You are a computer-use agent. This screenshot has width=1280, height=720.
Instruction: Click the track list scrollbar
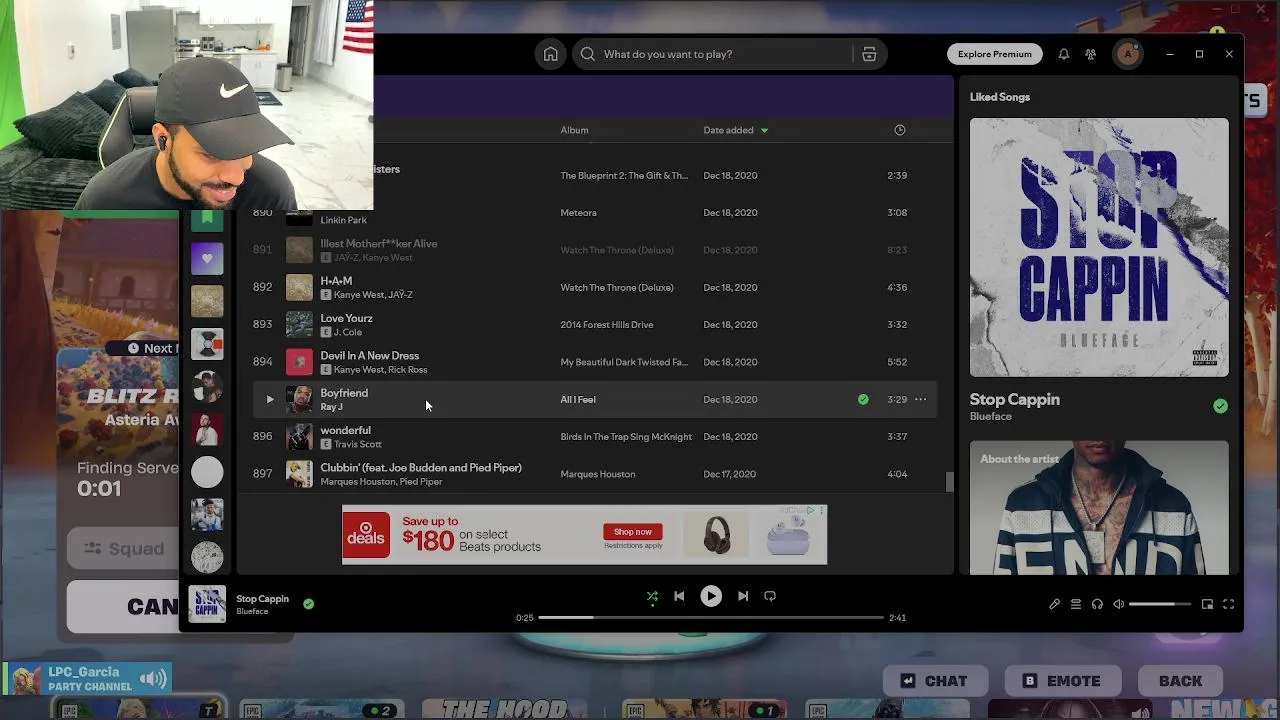pos(950,481)
